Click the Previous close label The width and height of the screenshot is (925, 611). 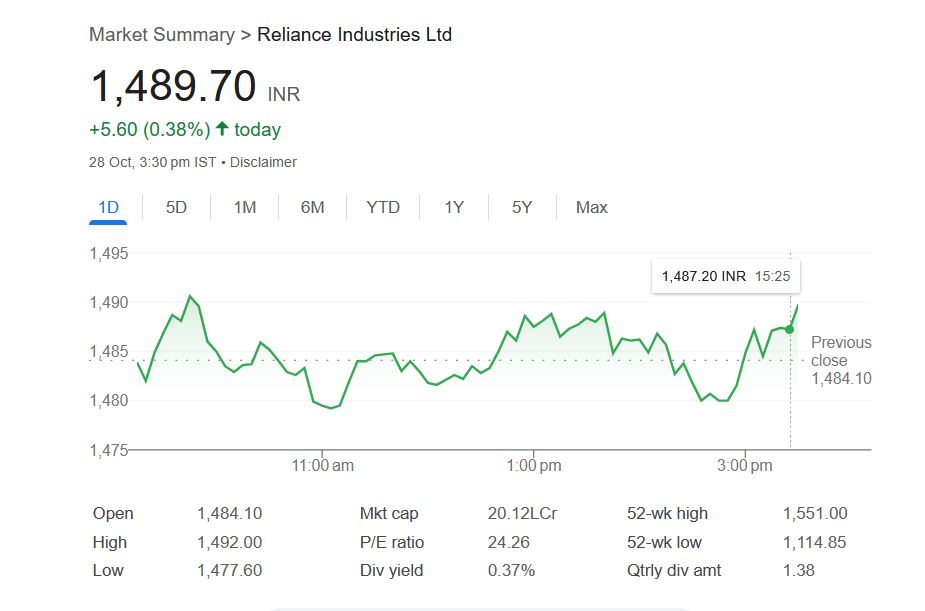841,351
